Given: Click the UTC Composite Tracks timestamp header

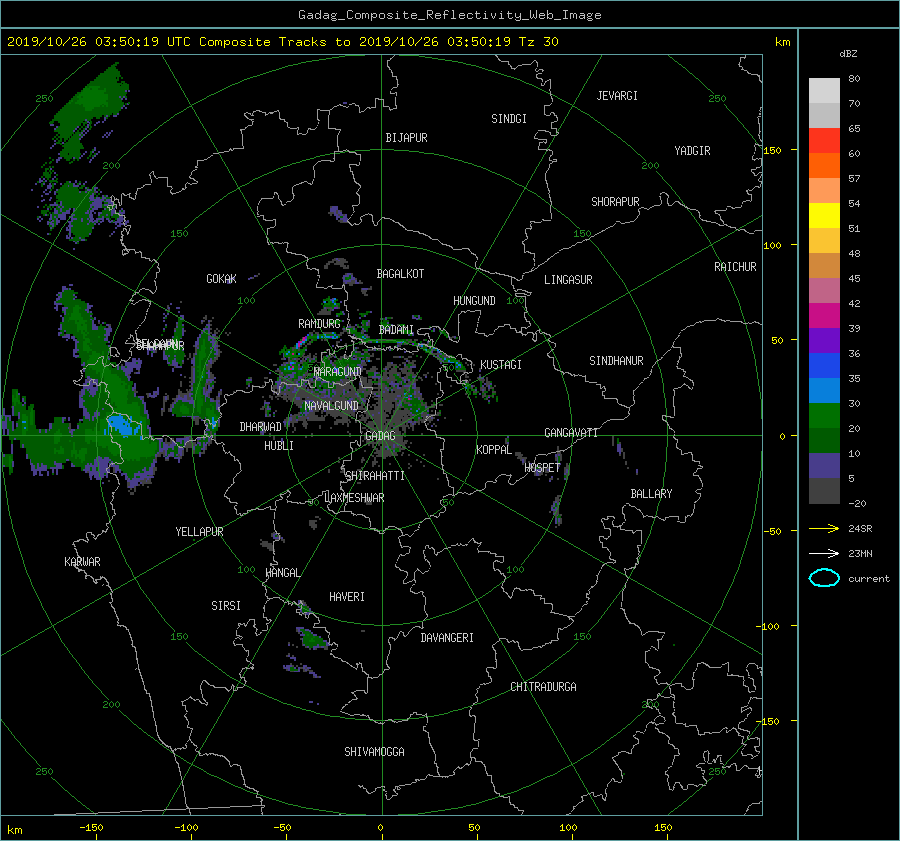Looking at the screenshot, I should point(282,42).
